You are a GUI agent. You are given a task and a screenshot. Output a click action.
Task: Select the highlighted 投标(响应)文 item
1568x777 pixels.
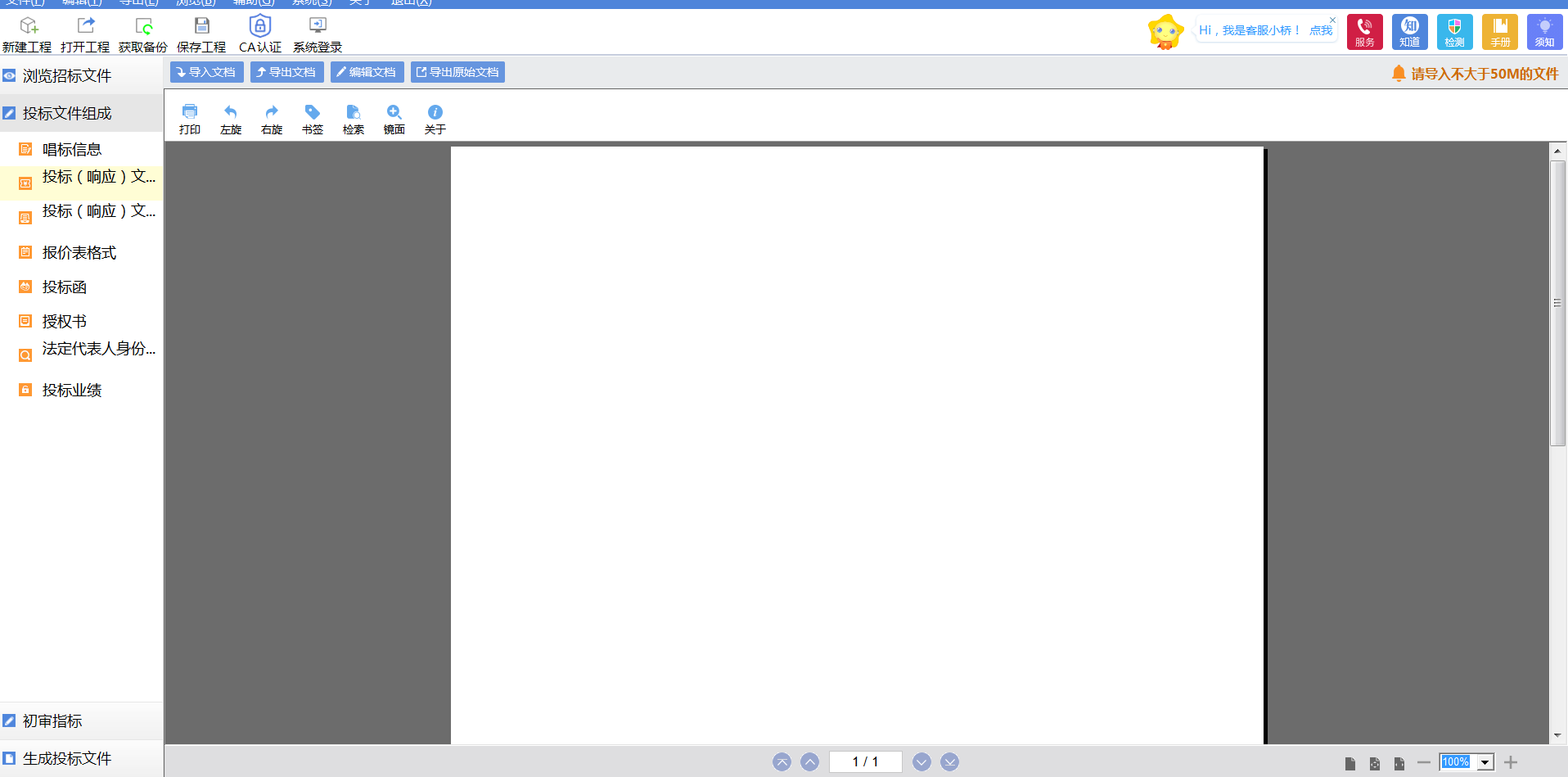[x=82, y=183]
